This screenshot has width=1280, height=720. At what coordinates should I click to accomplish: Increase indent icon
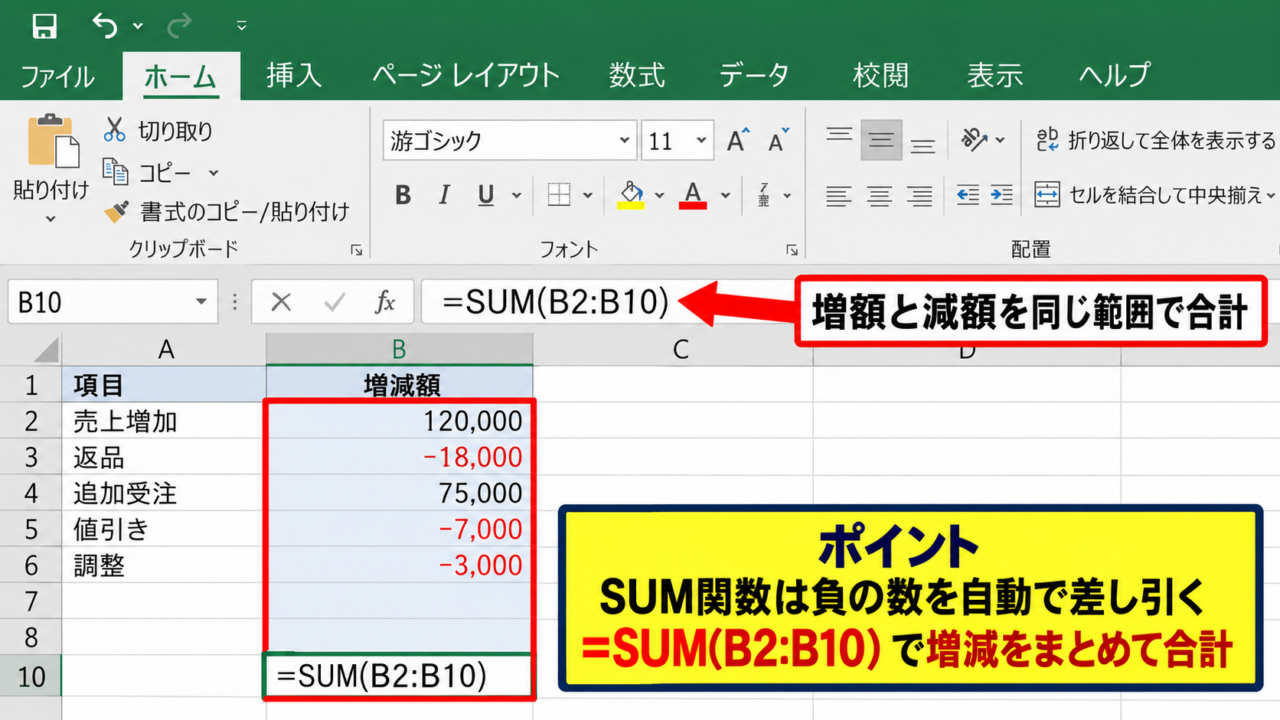pyautogui.click(x=1003, y=195)
